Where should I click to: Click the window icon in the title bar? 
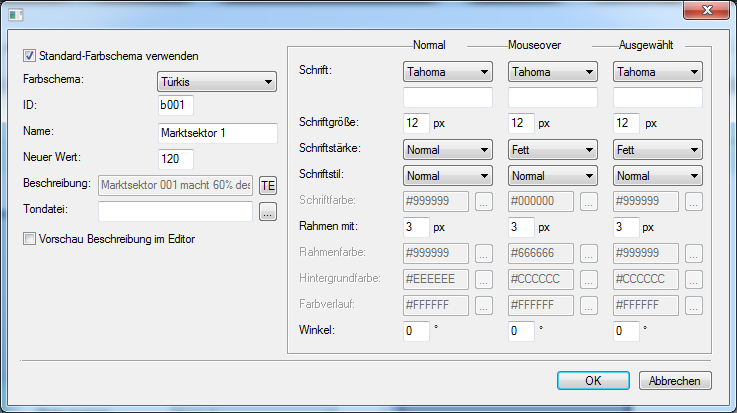coord(16,12)
